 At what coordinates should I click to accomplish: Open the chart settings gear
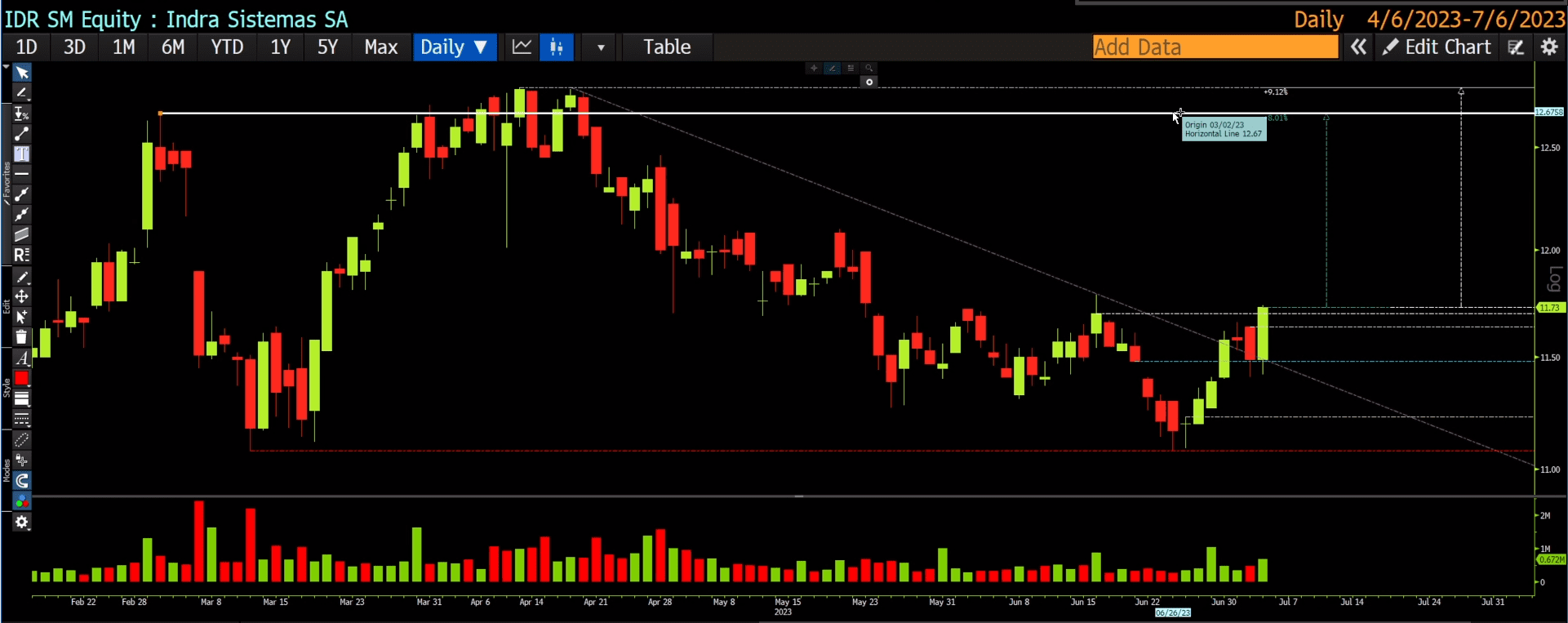[1549, 47]
